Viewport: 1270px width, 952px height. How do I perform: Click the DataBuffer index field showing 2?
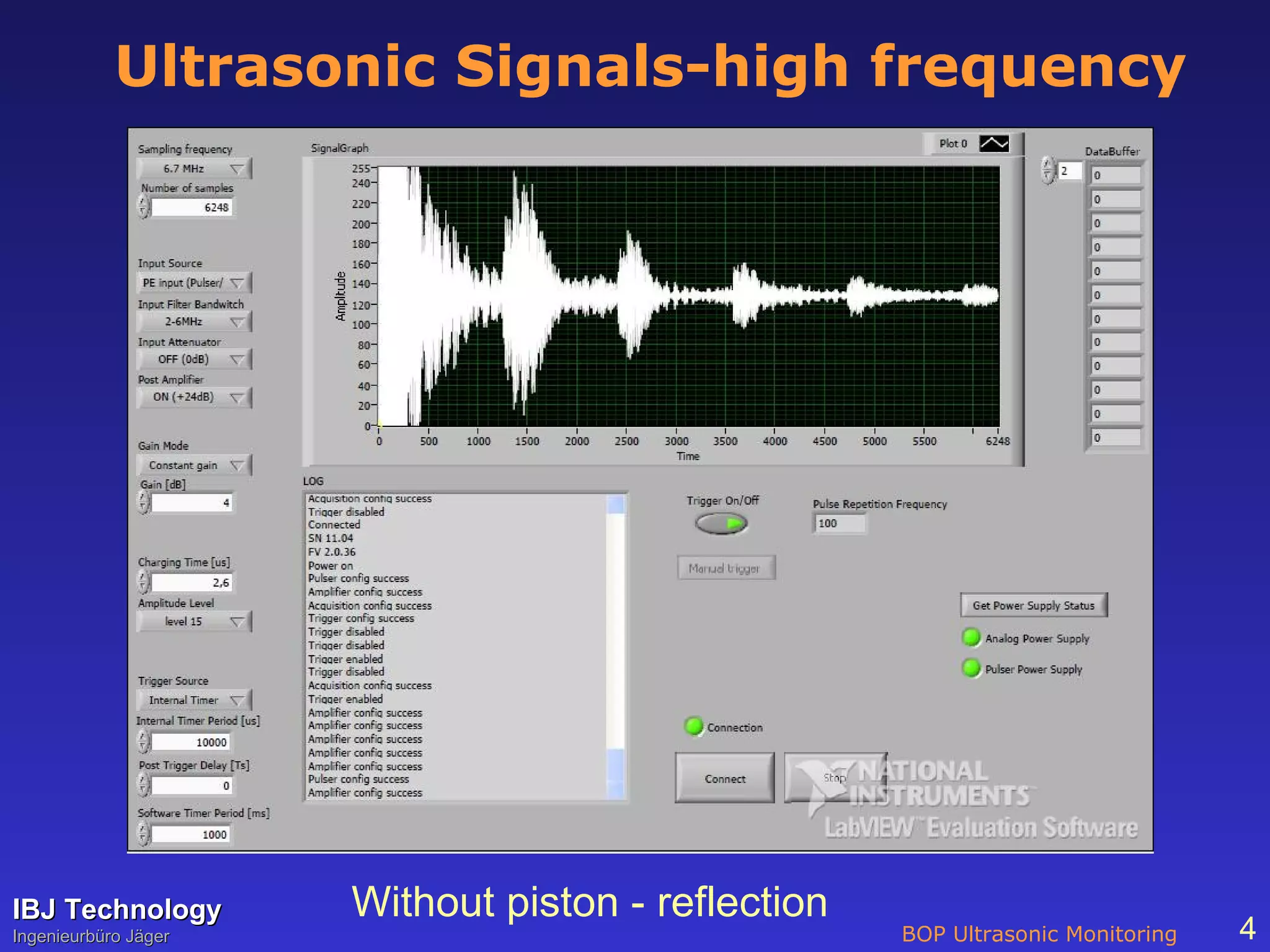coord(1070,171)
